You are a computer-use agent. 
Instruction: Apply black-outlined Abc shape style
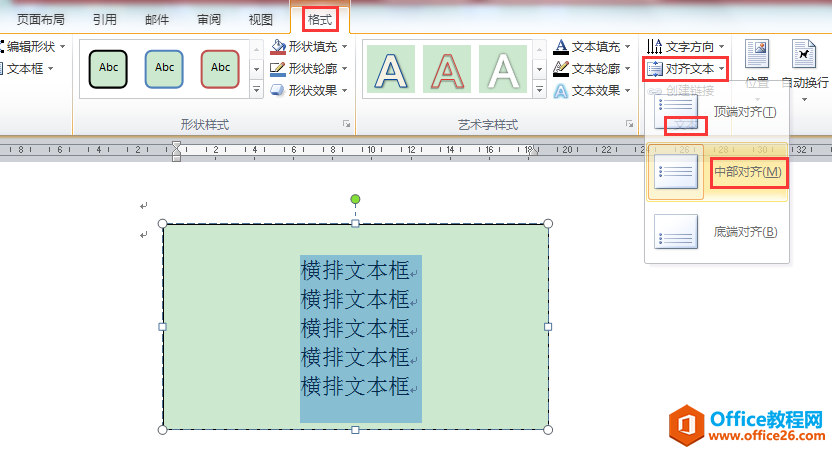click(108, 68)
